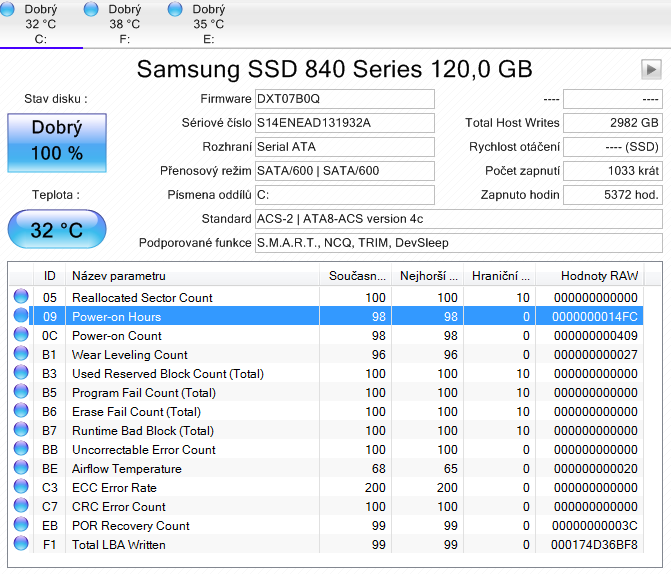Click status icon of Program Fail Count row

click(21, 391)
